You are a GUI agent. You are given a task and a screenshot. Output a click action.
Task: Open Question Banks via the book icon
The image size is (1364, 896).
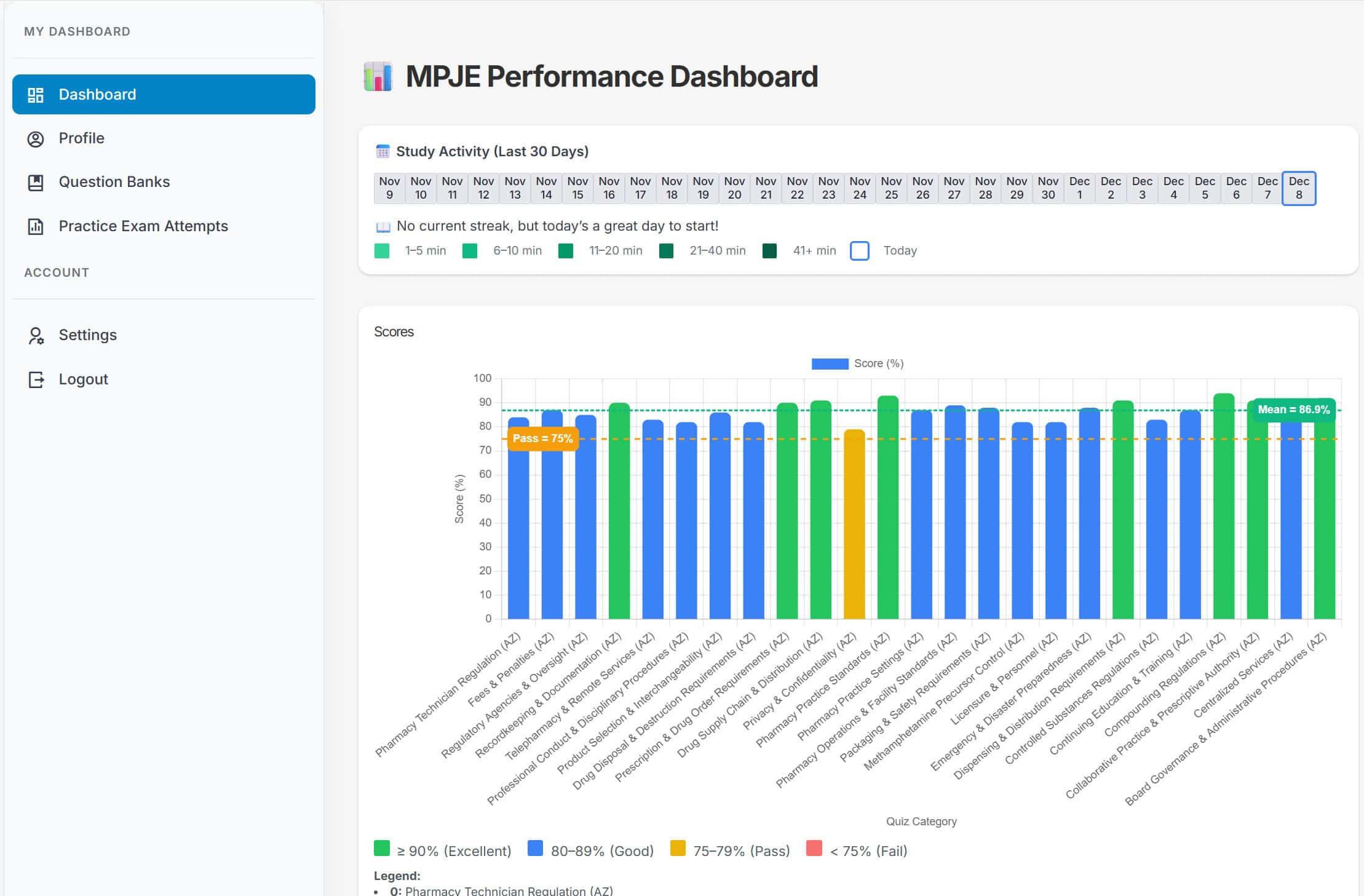click(36, 181)
